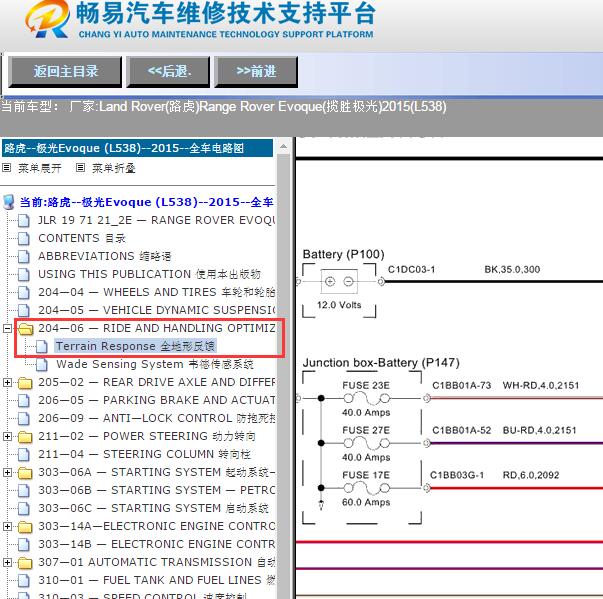Viewport: 603px width, 599px height.
Task: Click the folder icon of 303-06A STARTING SYSTEM
Action: [x=25, y=473]
